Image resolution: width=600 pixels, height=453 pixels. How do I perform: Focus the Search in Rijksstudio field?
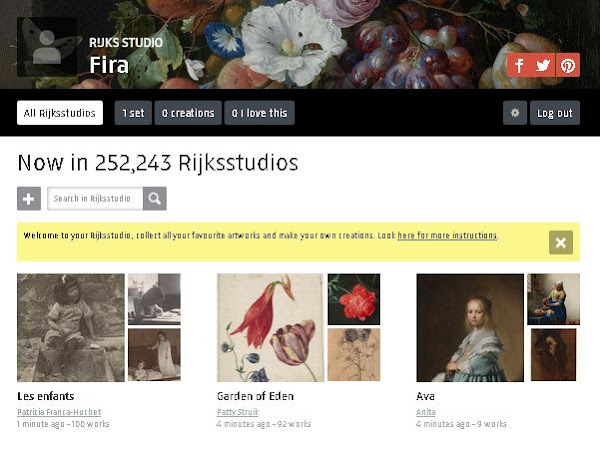pos(95,199)
